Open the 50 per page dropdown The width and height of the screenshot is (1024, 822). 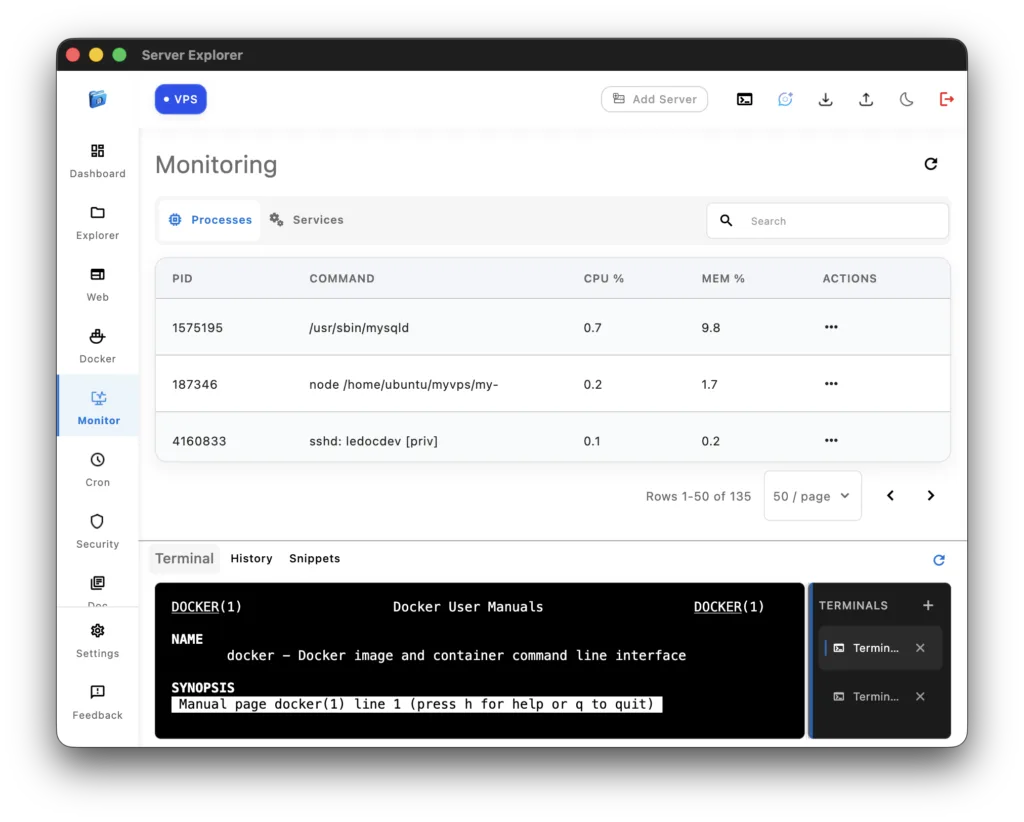pyautogui.click(x=812, y=495)
